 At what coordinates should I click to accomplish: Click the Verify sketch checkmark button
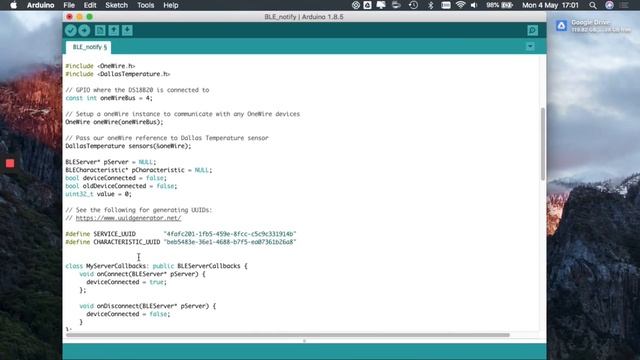click(x=71, y=30)
